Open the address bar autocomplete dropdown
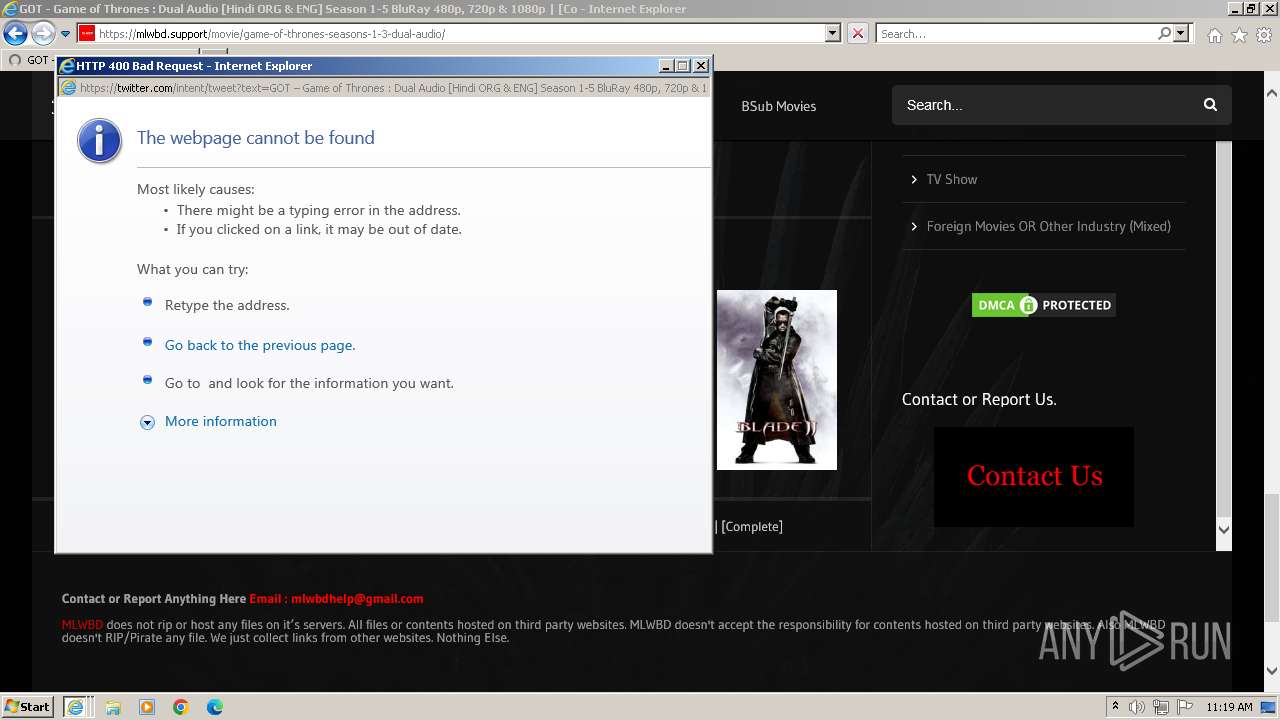The image size is (1280, 720). tap(832, 34)
